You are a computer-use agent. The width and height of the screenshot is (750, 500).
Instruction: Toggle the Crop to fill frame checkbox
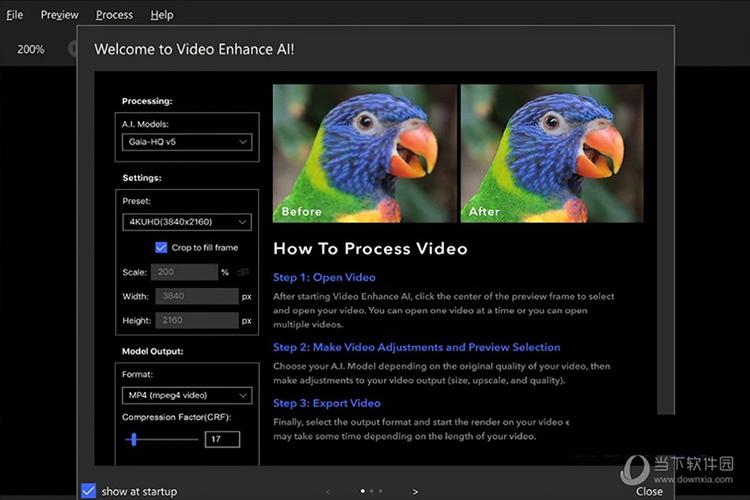[x=162, y=247]
